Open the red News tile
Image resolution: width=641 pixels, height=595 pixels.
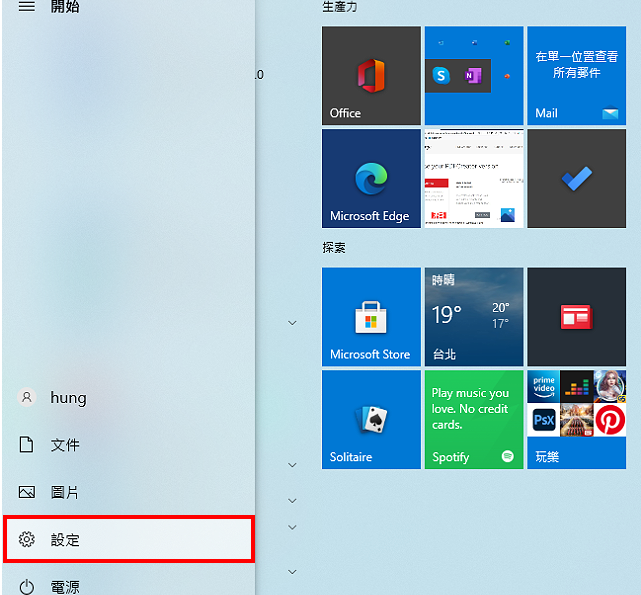tap(576, 317)
